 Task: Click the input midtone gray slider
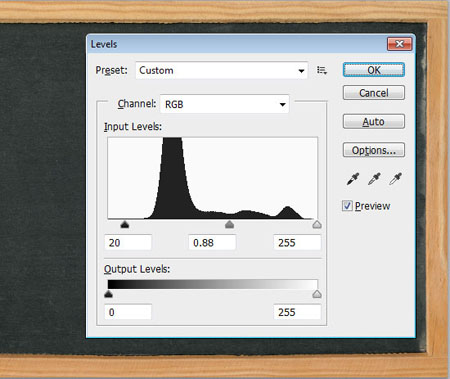point(229,224)
